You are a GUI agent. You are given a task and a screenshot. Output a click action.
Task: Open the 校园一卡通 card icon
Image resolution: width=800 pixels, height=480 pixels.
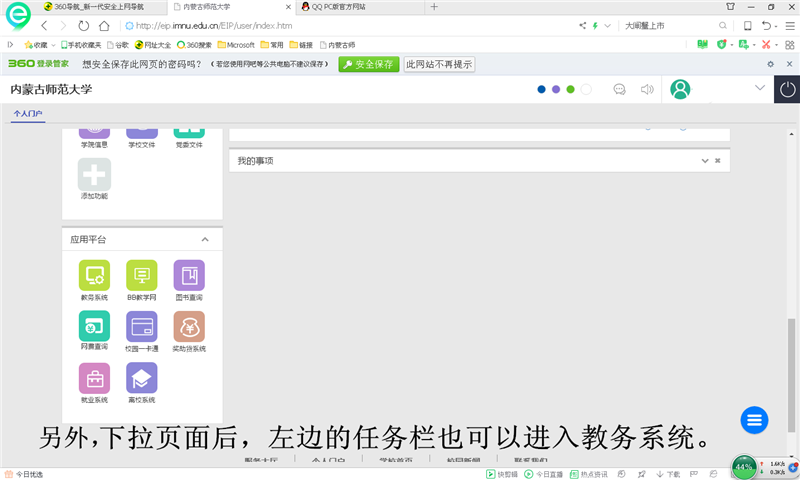[141, 326]
